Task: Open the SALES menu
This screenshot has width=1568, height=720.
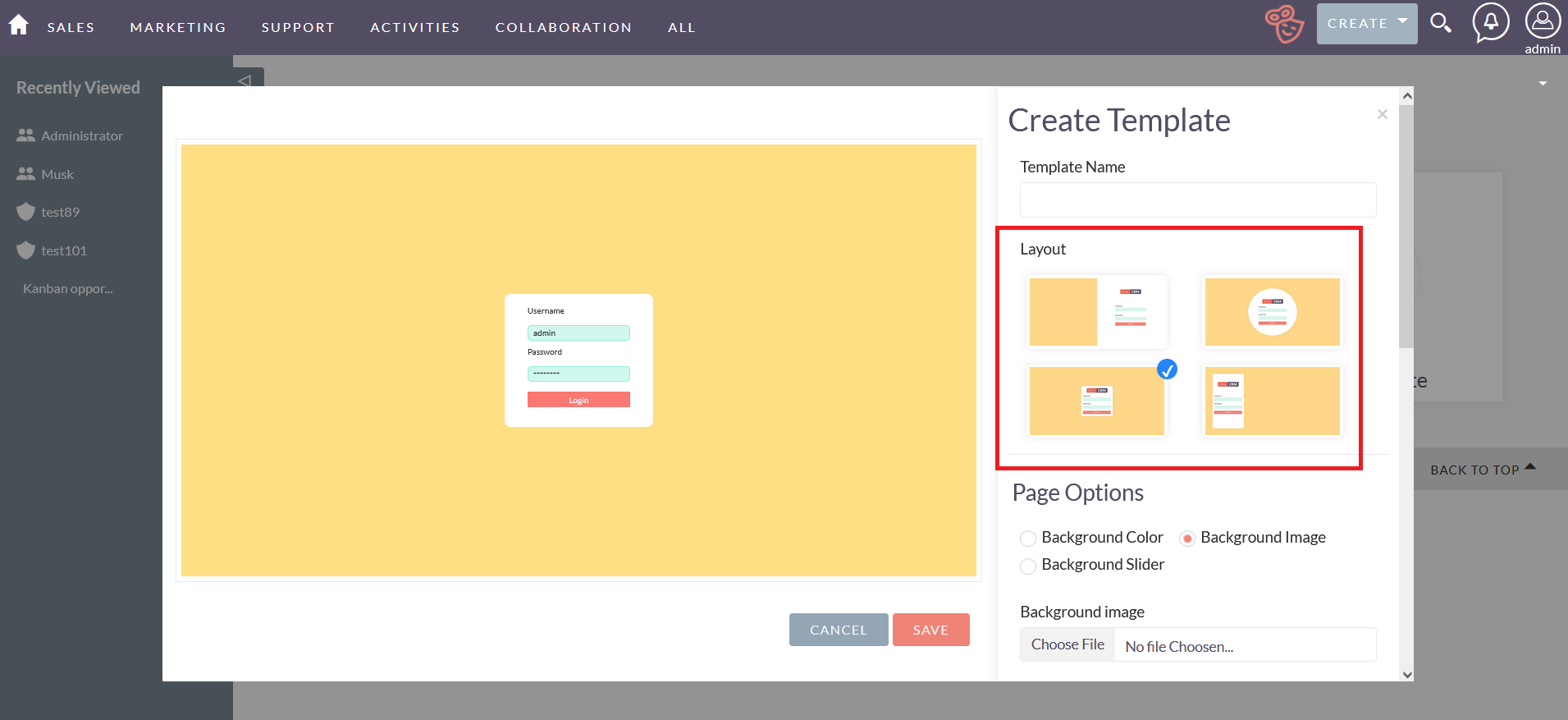Action: coord(71,27)
